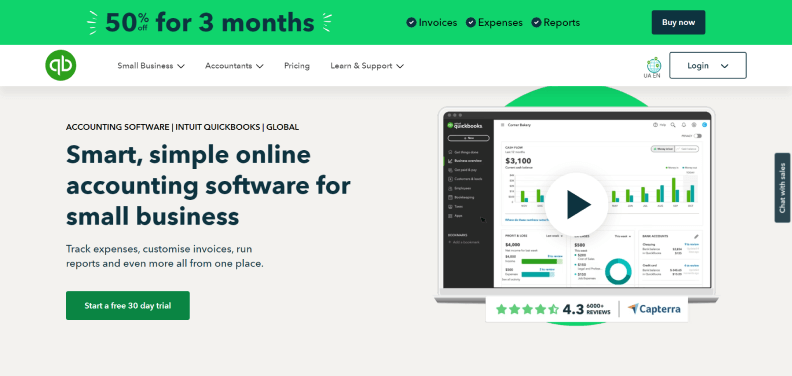Click the QuickBooks green logo
This screenshot has height=376, width=792.
click(x=61, y=65)
